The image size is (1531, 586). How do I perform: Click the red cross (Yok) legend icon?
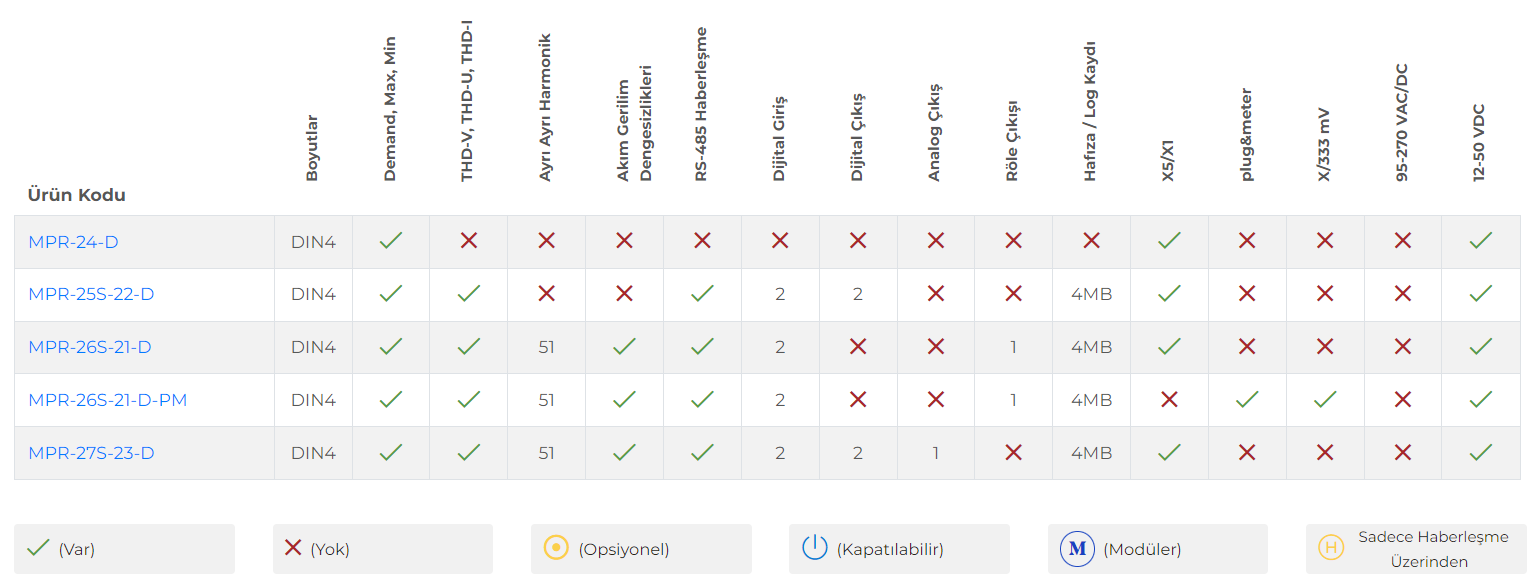pyautogui.click(x=293, y=548)
